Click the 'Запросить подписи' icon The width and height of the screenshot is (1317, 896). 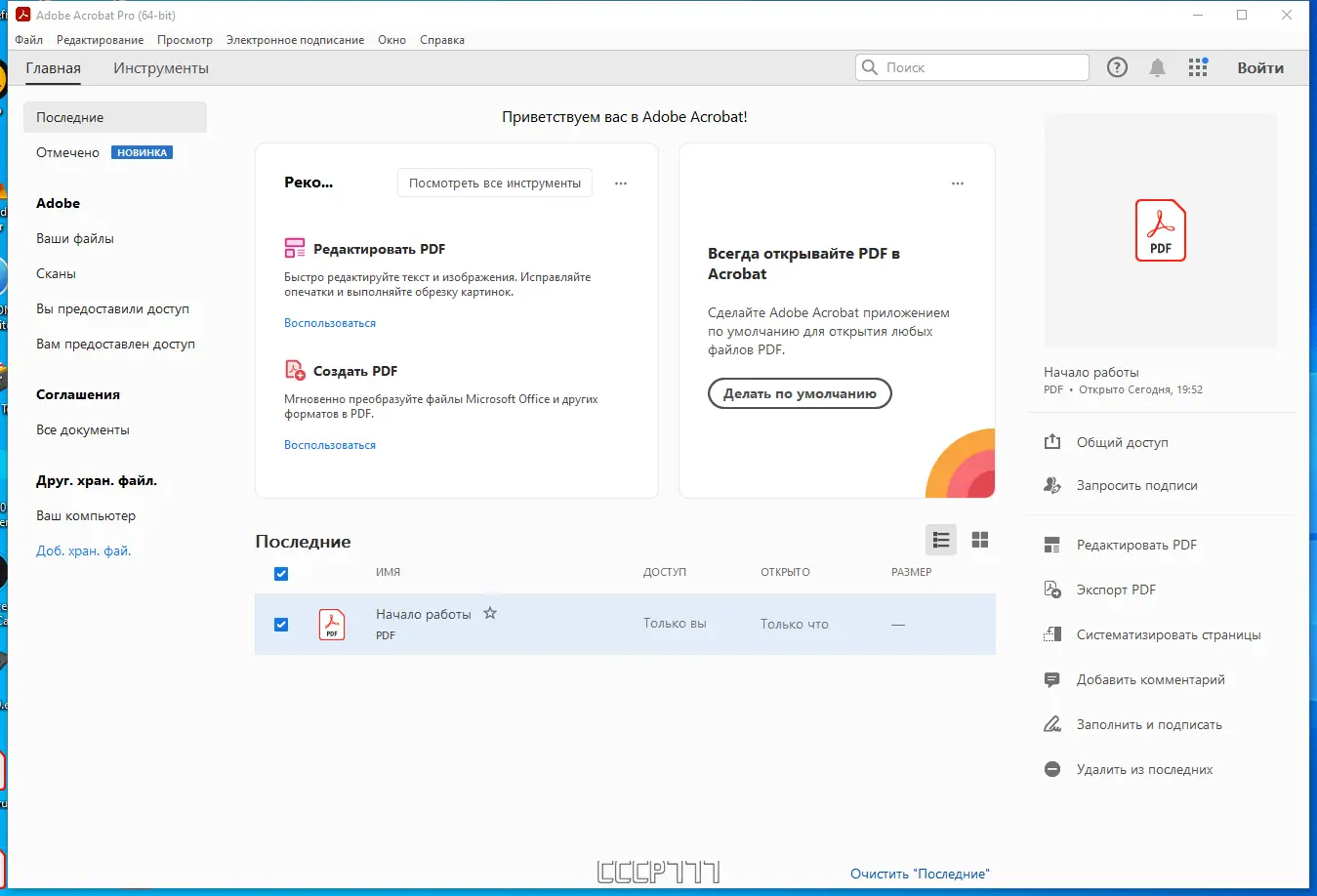[x=1052, y=485]
